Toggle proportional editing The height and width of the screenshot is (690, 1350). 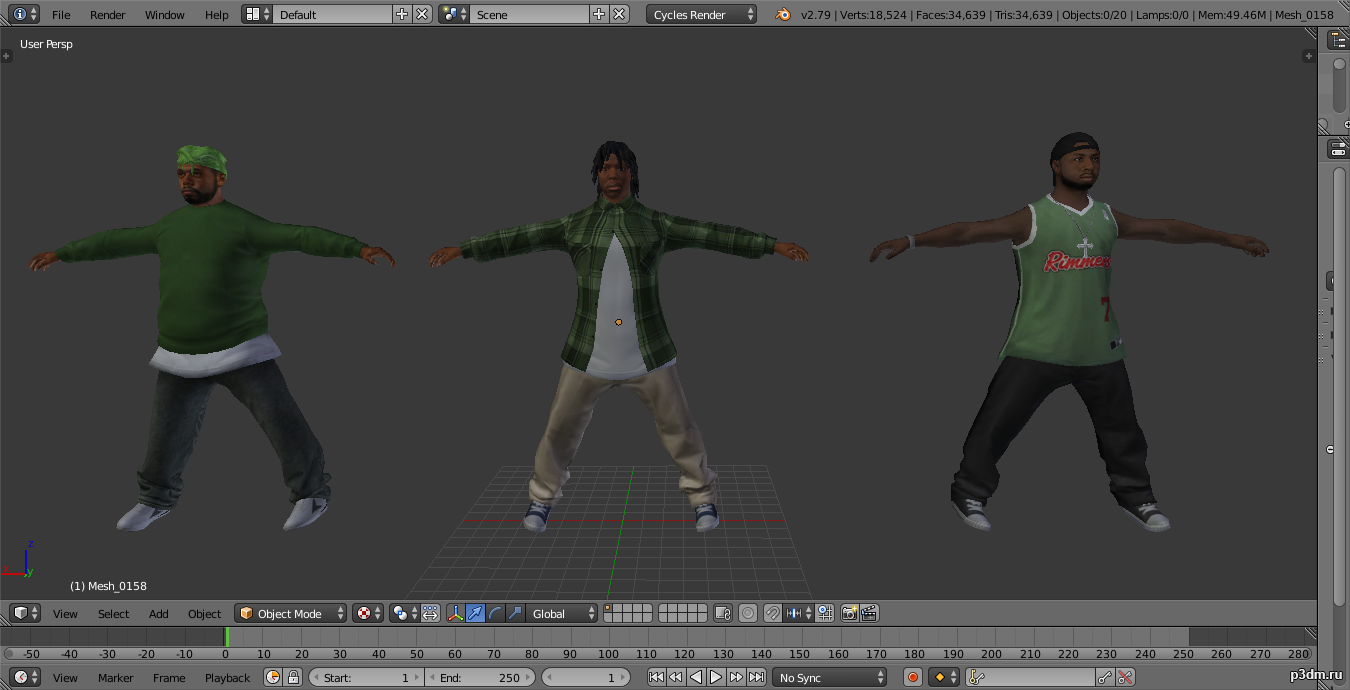coord(748,613)
